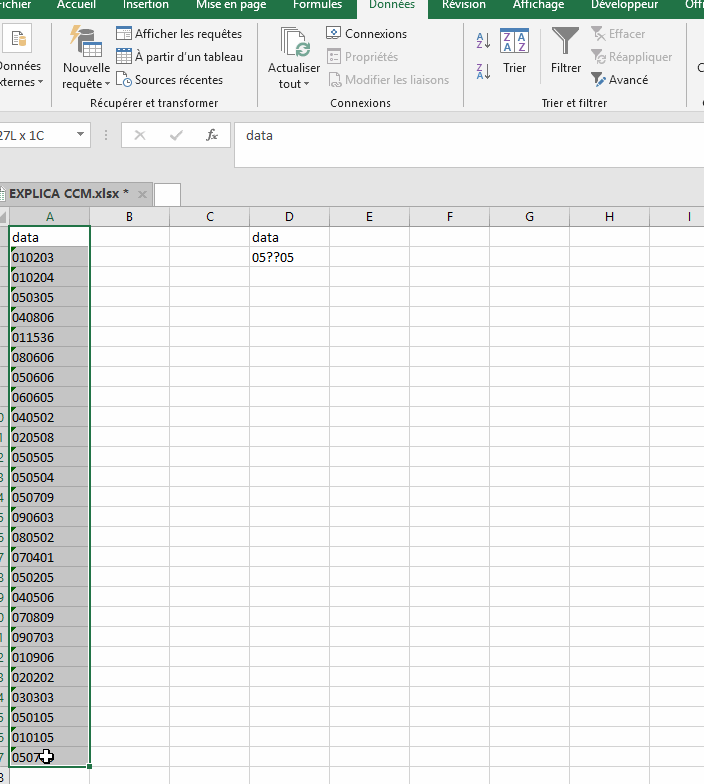
Task: Click cell containing 050305
Action: click(50, 297)
